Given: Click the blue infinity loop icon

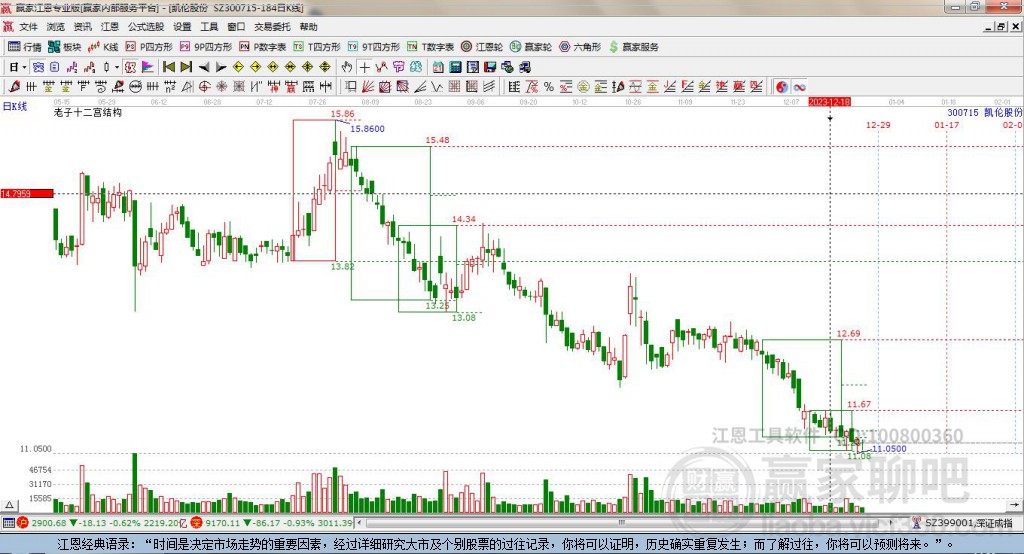Looking at the screenshot, I should click(x=799, y=87).
